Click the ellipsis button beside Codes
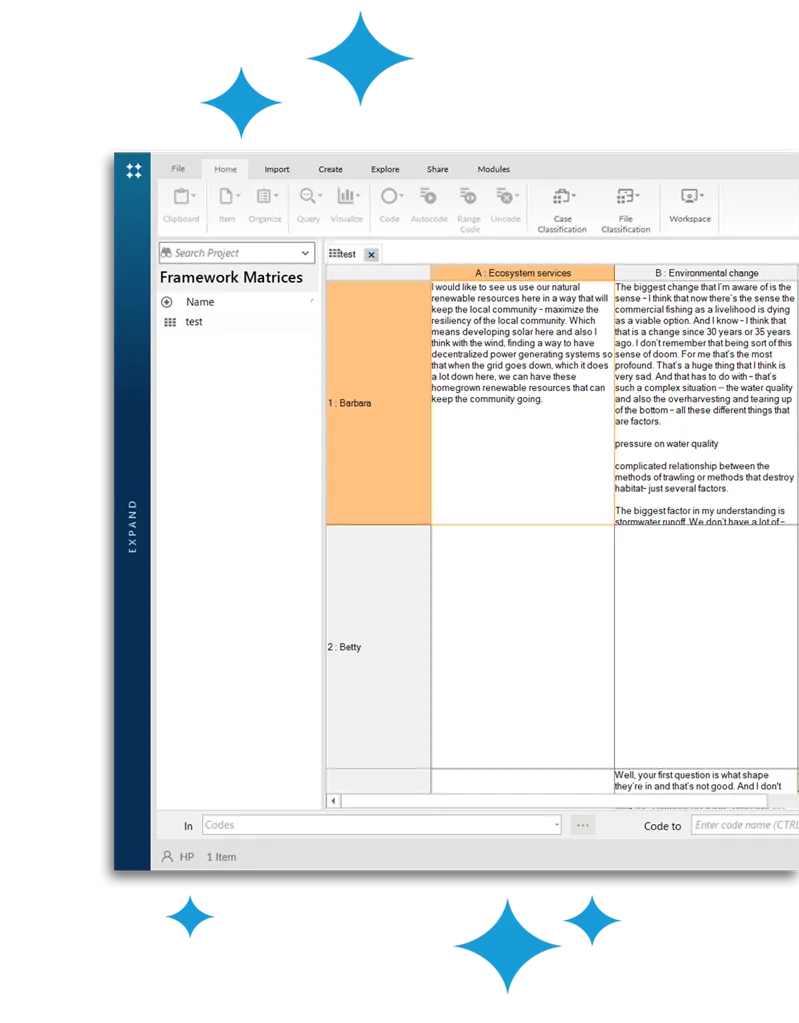Viewport: 799px width, 1023px height. click(583, 825)
